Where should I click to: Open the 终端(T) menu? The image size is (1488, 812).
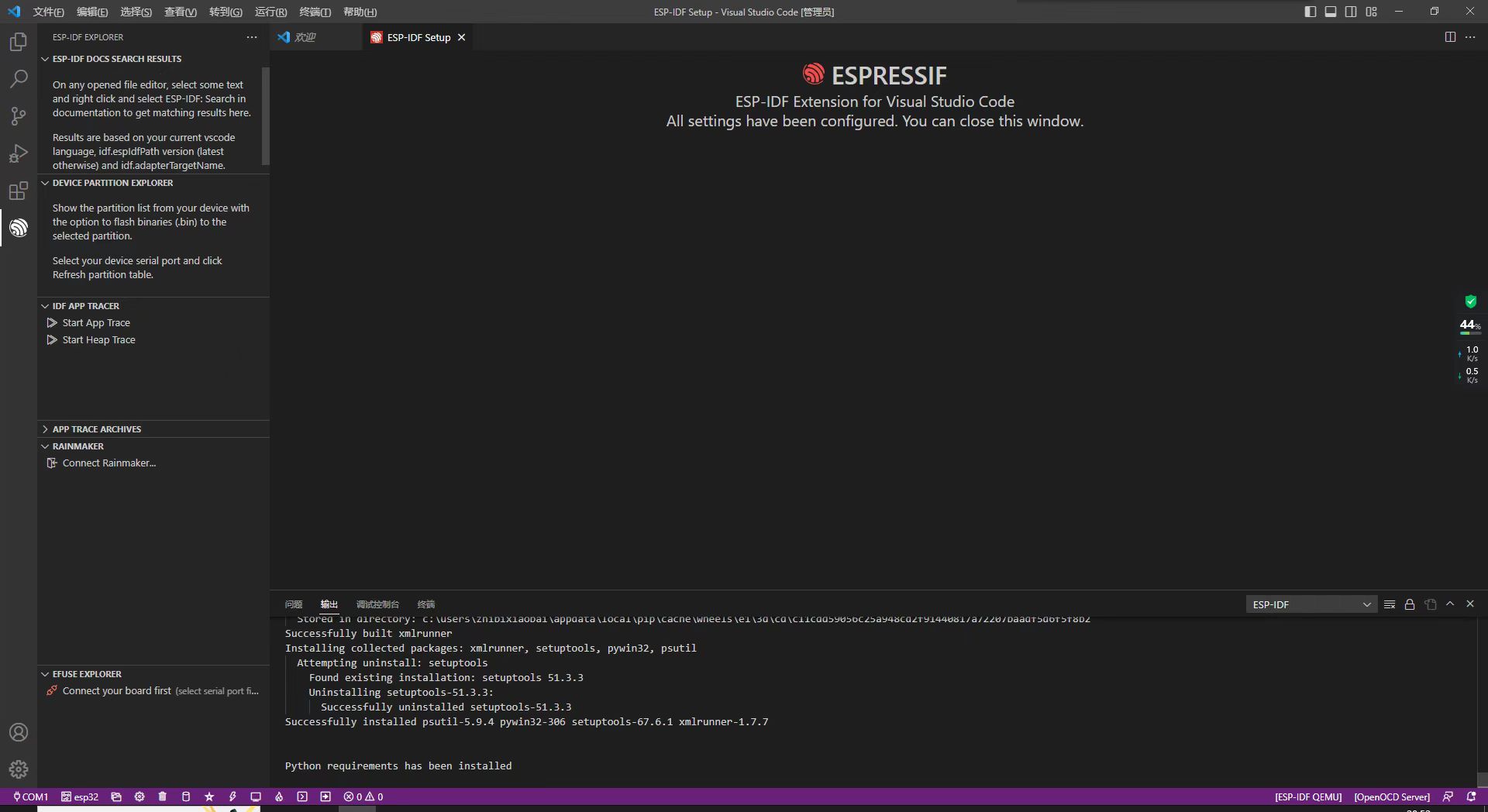[315, 12]
